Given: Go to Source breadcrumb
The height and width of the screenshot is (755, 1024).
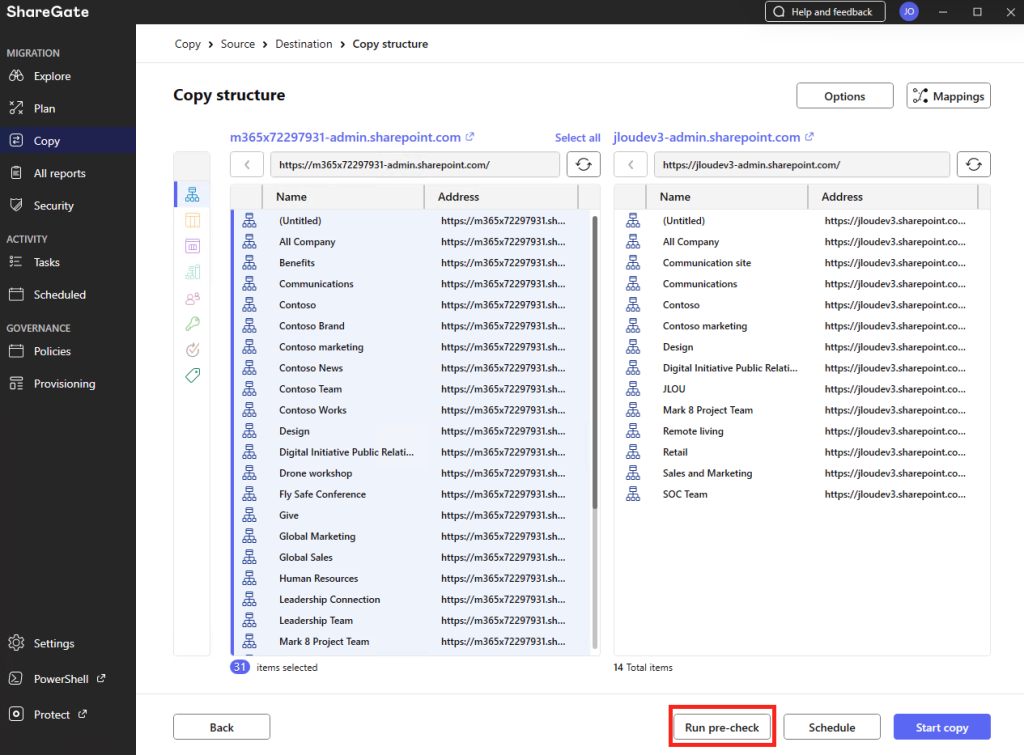Looking at the screenshot, I should click(x=238, y=44).
